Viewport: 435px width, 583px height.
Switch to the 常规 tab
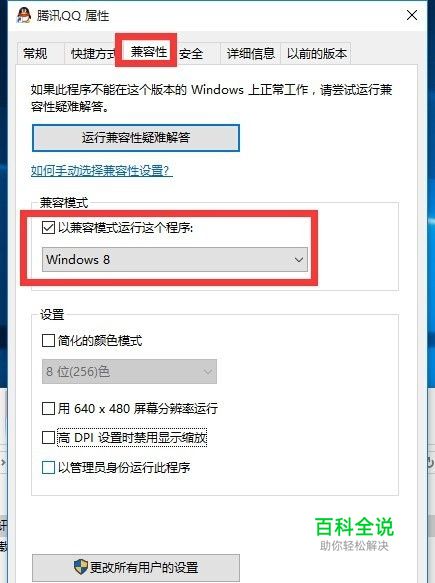pyautogui.click(x=35, y=54)
